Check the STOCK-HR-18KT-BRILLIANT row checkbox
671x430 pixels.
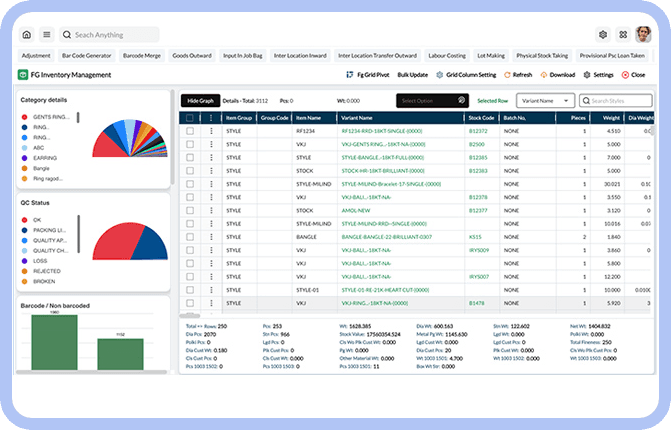(190, 171)
